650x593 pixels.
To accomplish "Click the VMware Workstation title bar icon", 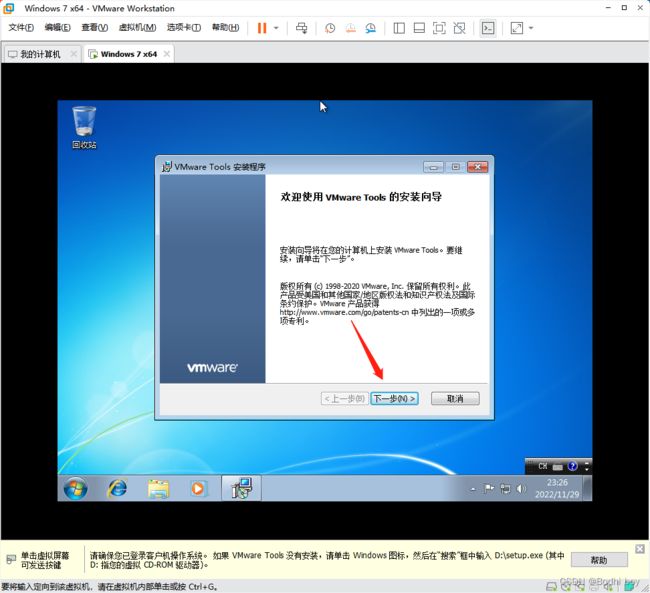I will (8, 8).
